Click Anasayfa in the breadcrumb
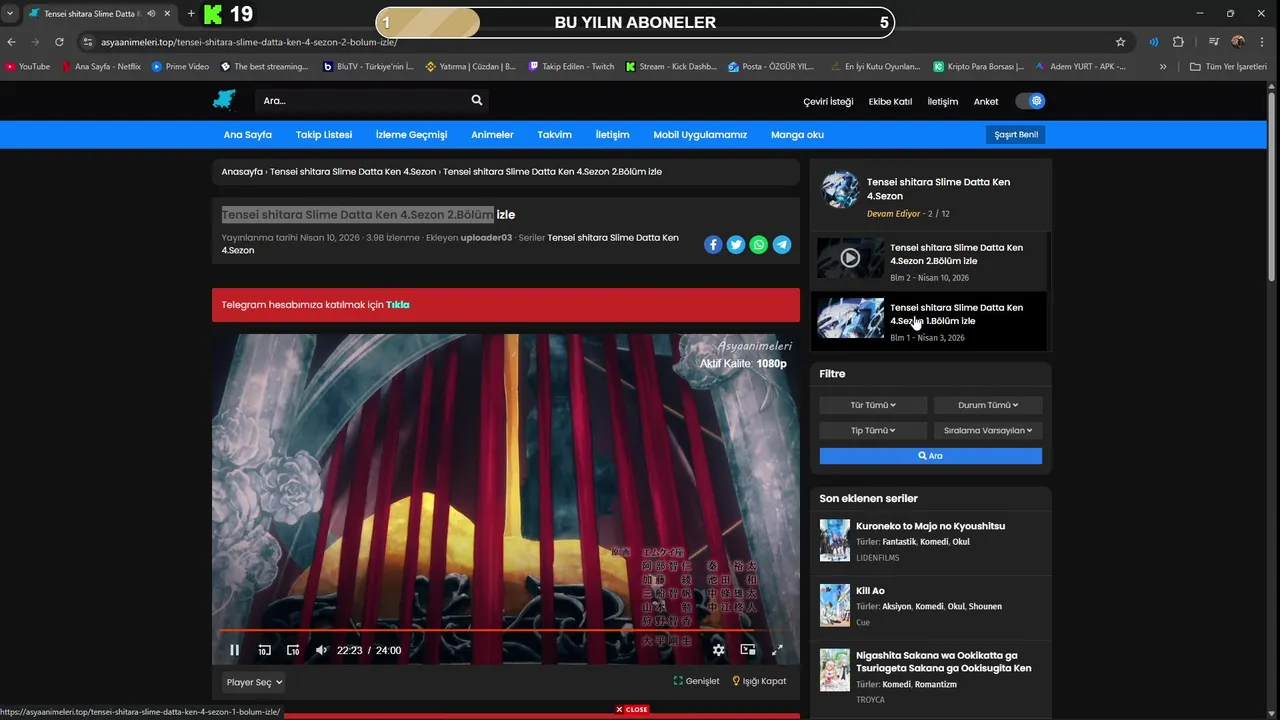The height and width of the screenshot is (720, 1280). click(x=242, y=172)
